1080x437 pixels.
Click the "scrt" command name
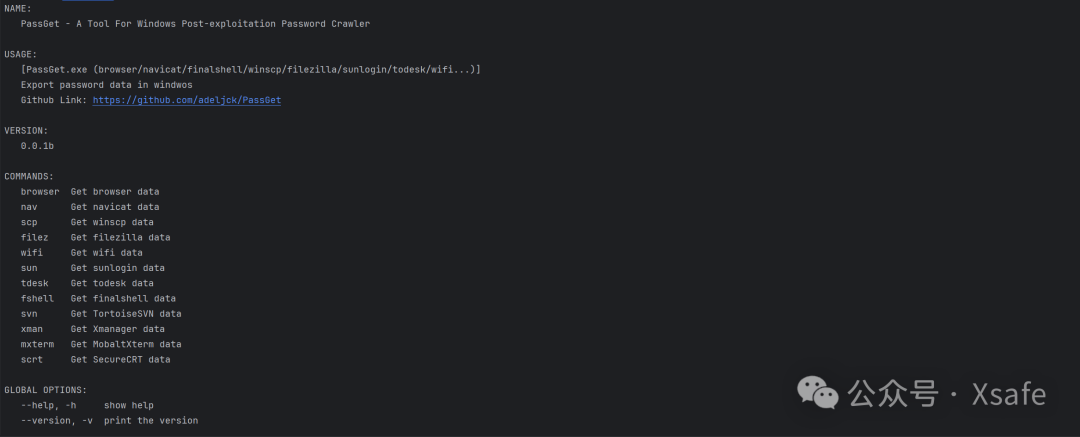32,359
